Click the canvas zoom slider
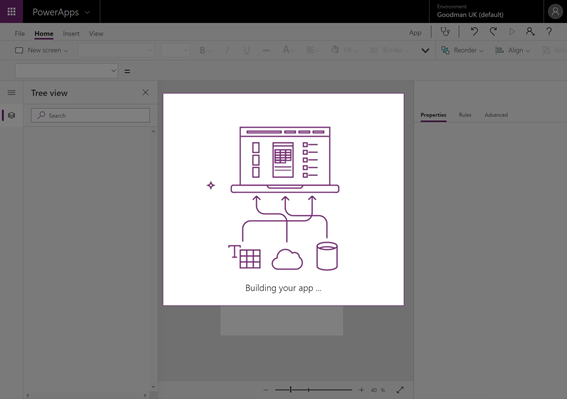The image size is (567, 399). click(x=313, y=390)
